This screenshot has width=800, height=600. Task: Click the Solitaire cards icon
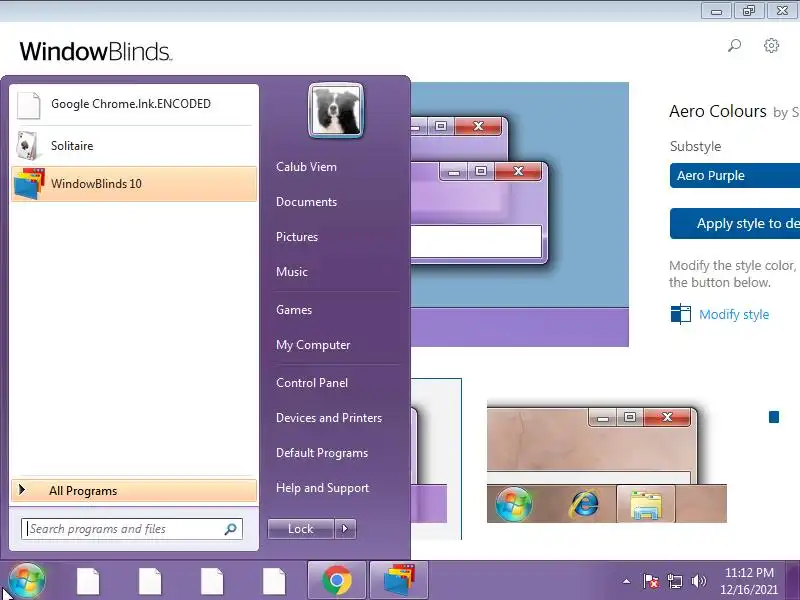coord(28,145)
